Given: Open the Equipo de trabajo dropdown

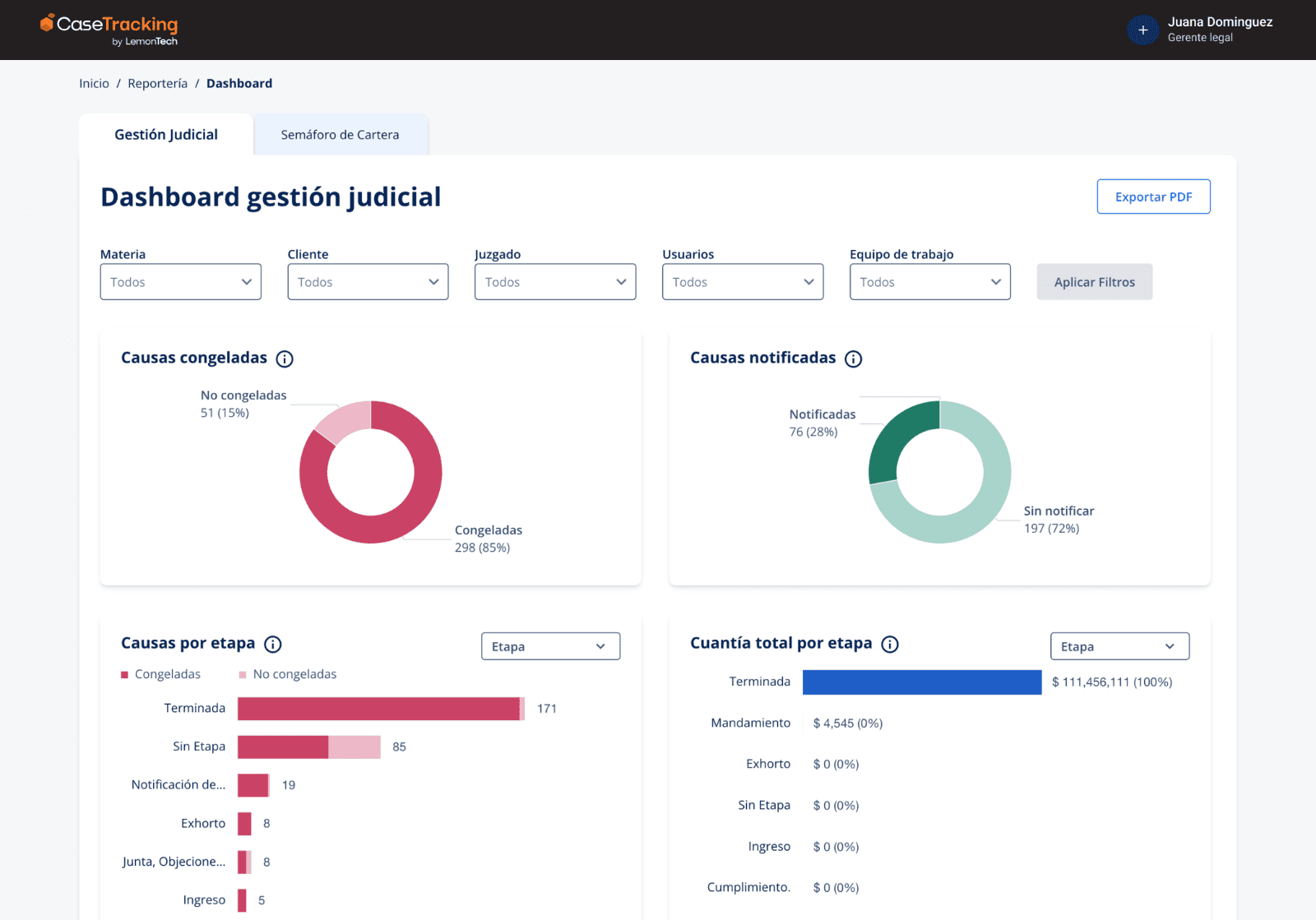Looking at the screenshot, I should [x=929, y=281].
